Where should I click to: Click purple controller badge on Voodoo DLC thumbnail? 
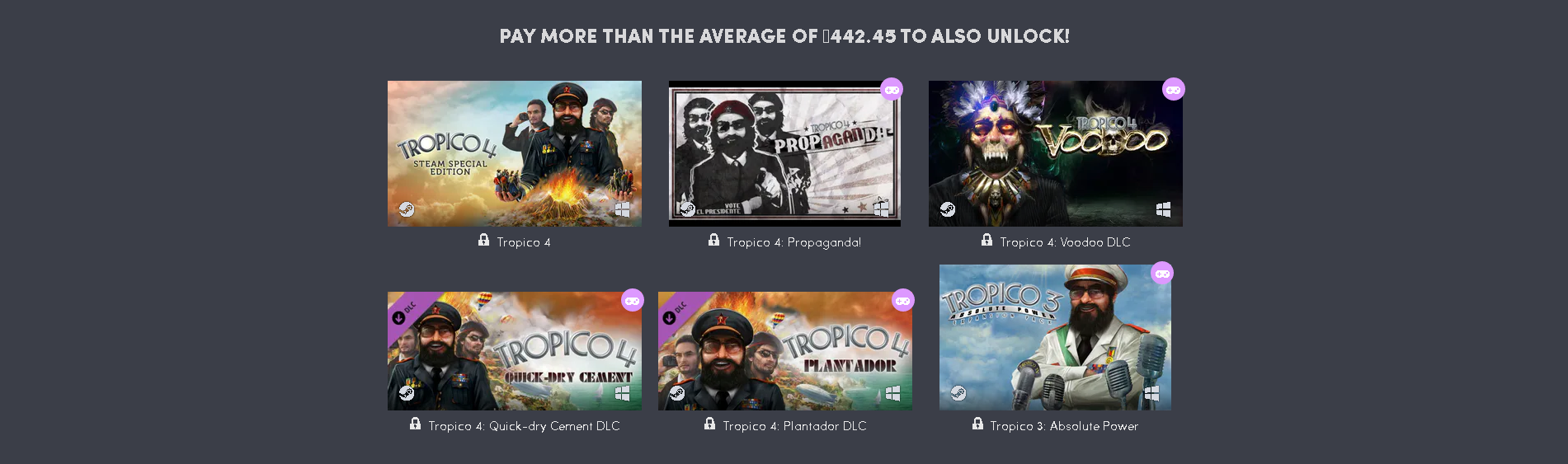pyautogui.click(x=1173, y=89)
